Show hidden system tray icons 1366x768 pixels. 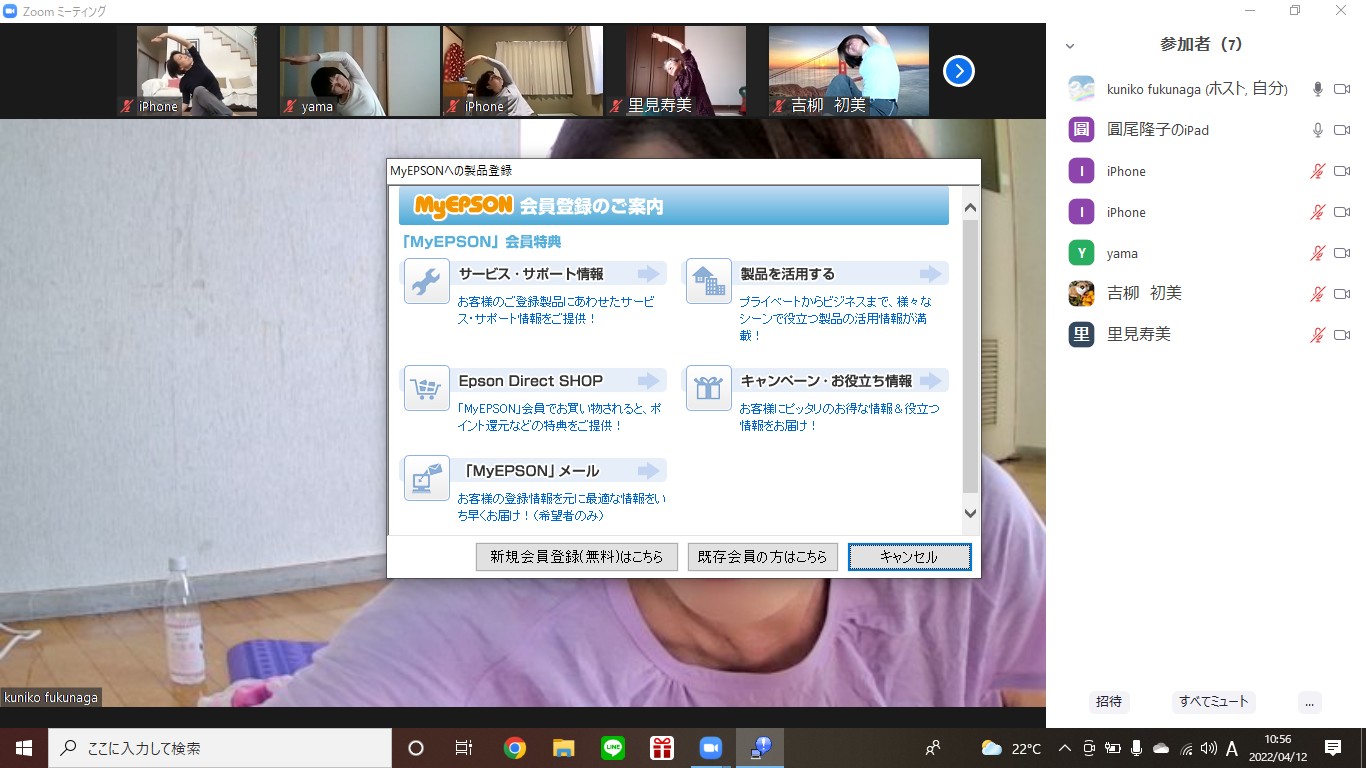tap(1064, 748)
